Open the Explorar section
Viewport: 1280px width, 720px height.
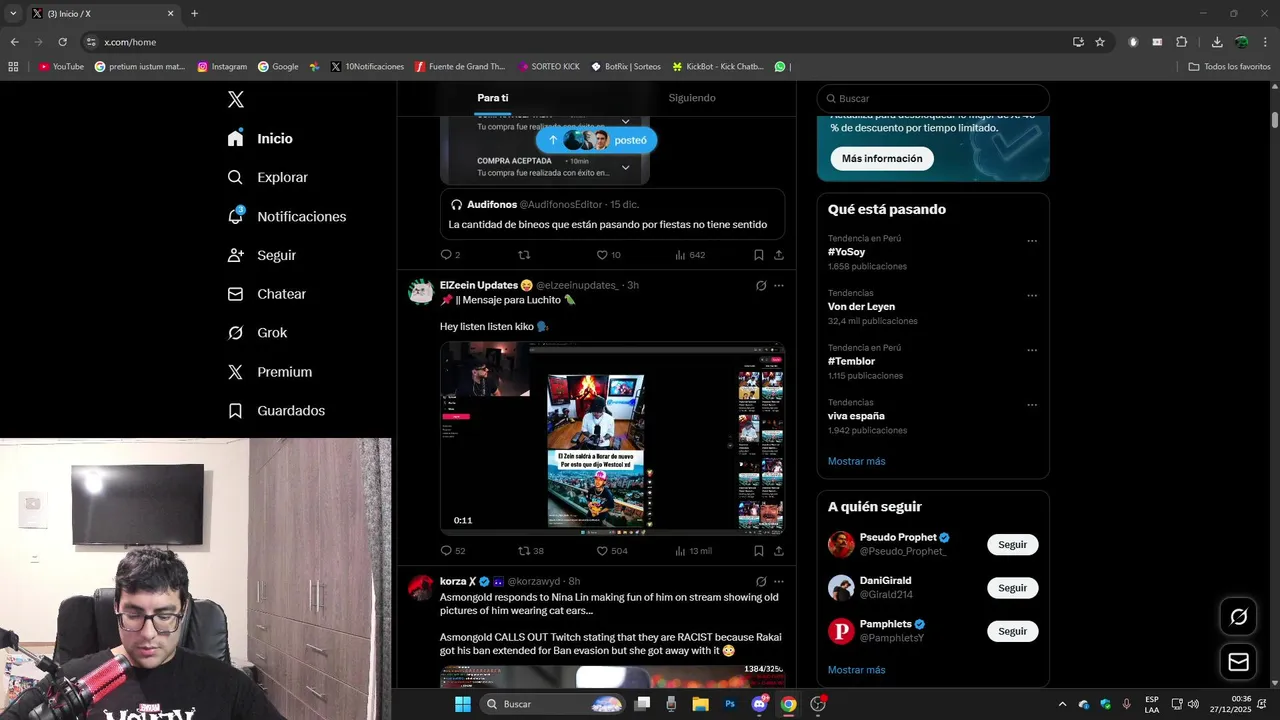click(267, 177)
